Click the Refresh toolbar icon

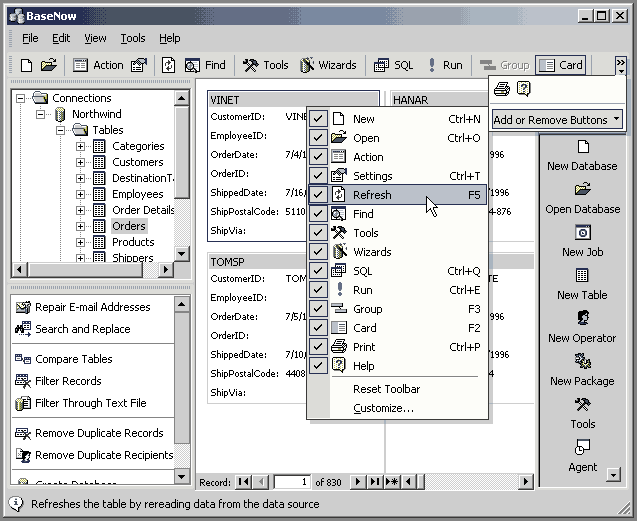[168, 65]
